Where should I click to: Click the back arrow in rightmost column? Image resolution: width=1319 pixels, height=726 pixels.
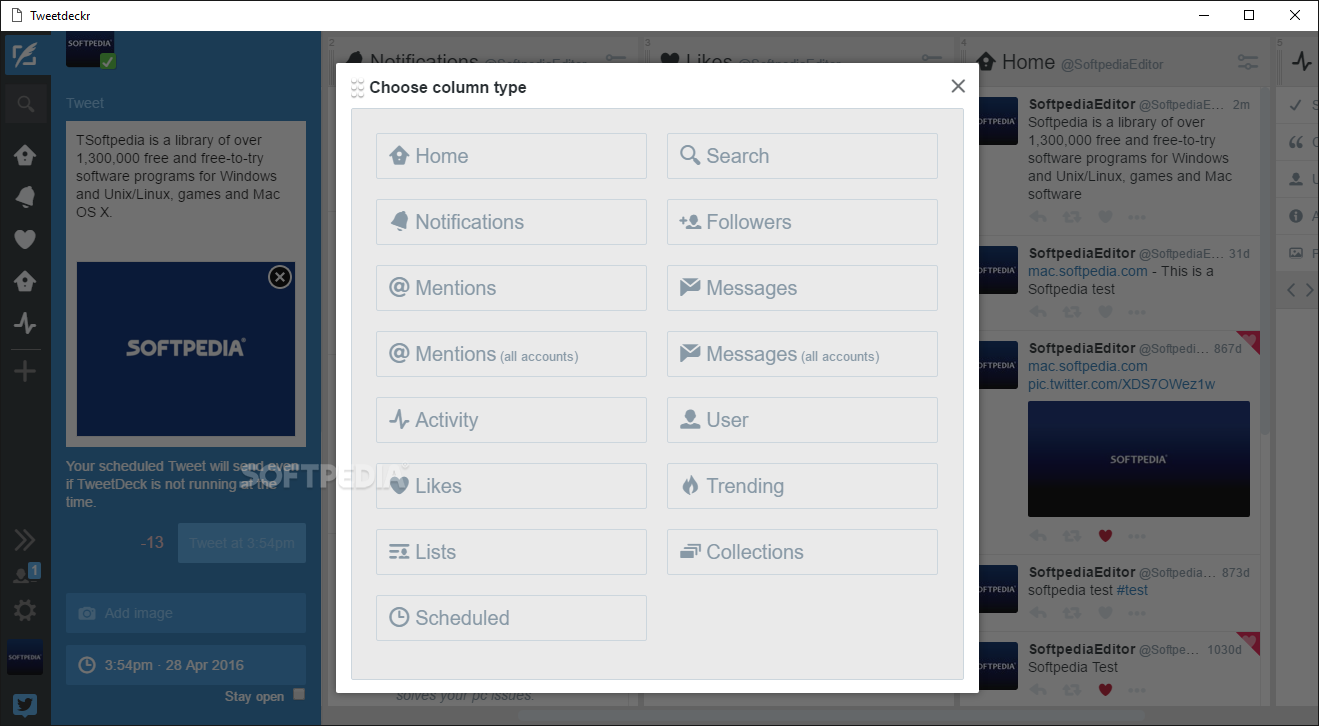tap(1291, 290)
